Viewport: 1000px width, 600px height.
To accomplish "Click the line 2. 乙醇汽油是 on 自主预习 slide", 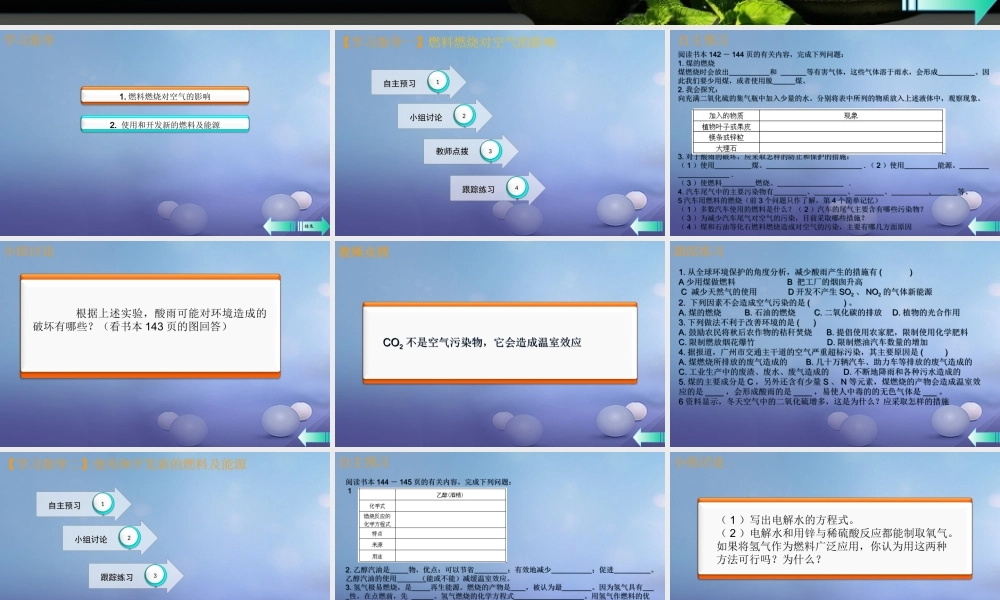I will click(x=499, y=570).
